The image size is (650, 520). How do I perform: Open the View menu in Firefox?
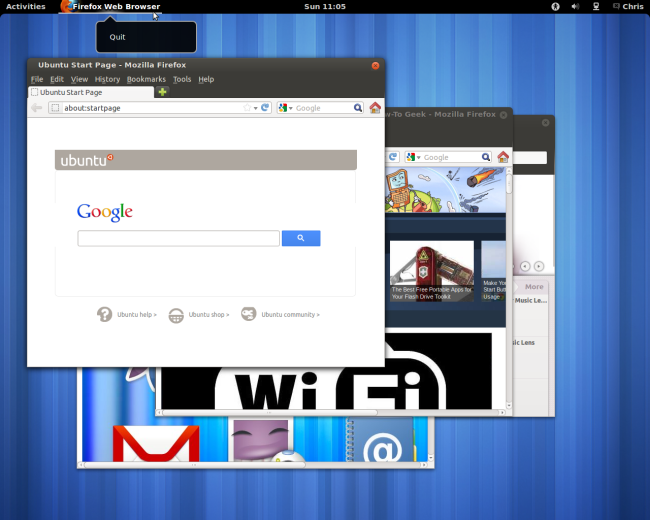[79, 79]
